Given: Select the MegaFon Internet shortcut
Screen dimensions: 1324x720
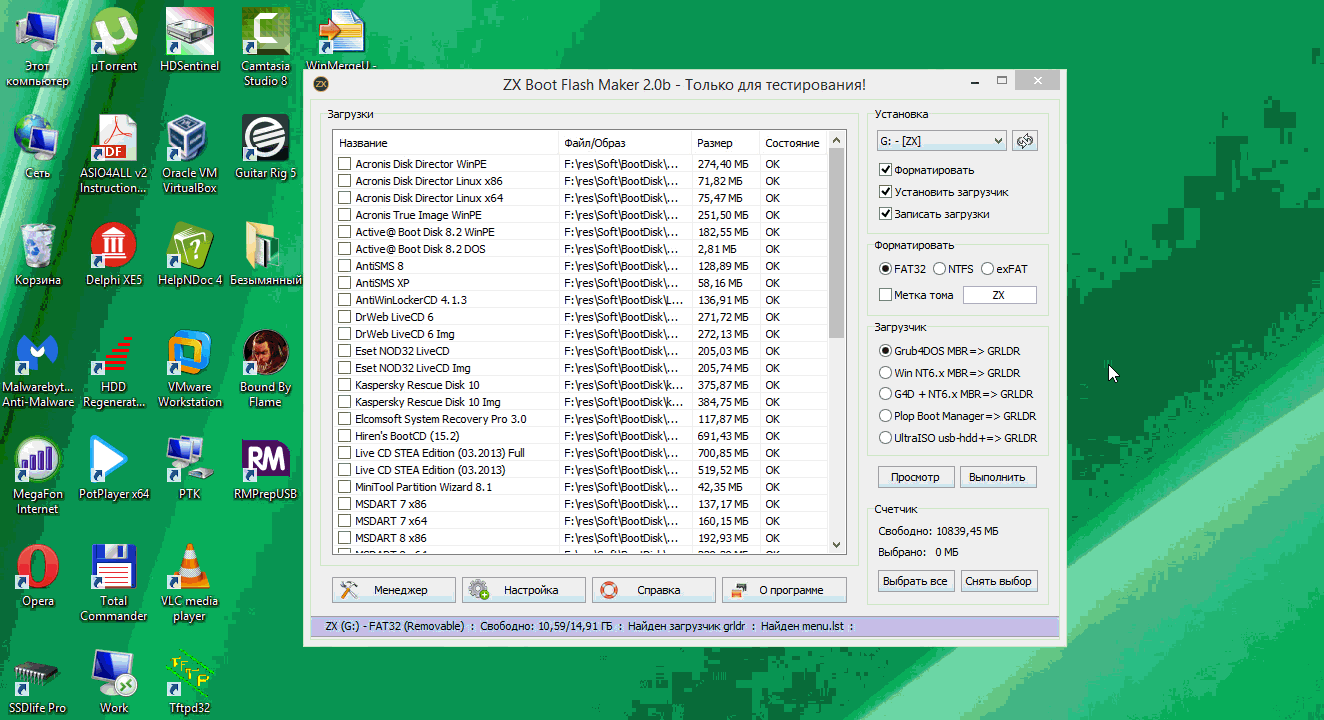Looking at the screenshot, I should (38, 476).
